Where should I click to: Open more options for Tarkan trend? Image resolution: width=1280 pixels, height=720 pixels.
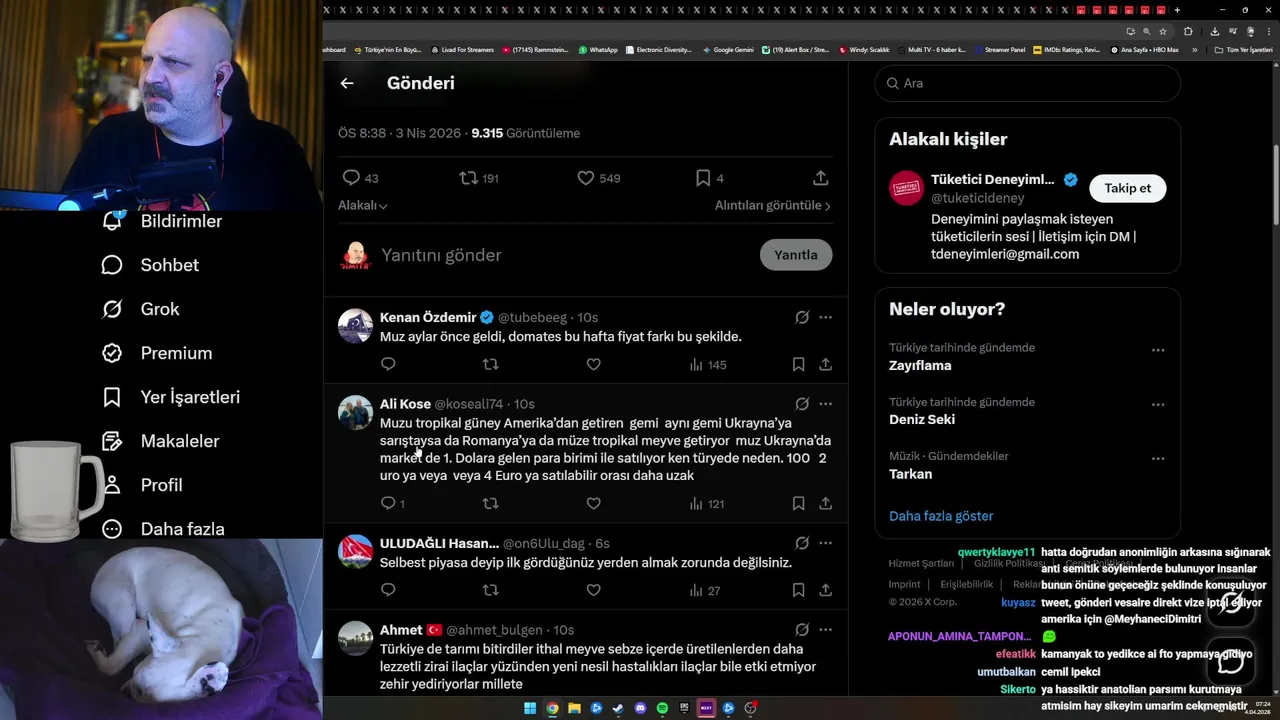tap(1158, 459)
